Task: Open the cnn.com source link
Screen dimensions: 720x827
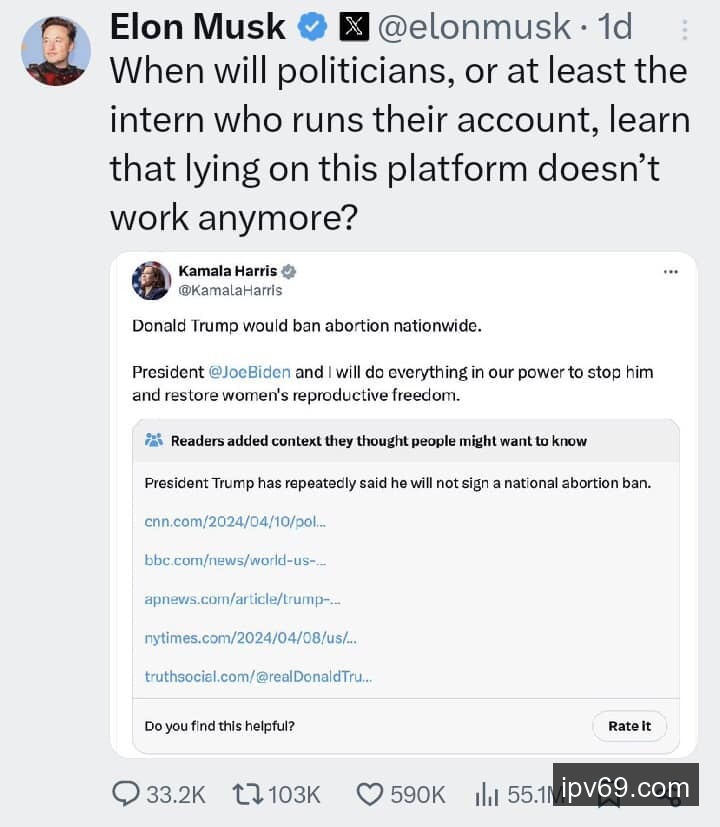Action: [x=235, y=521]
